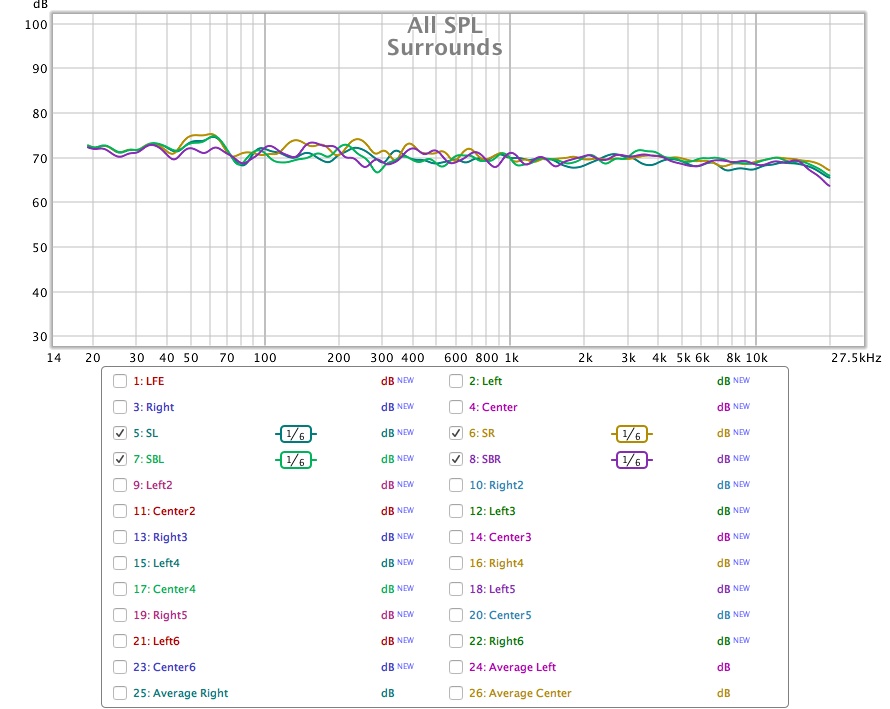Viewport: 890px width, 709px height.
Task: Enable the 11: Center2 trace checkbox
Action: tap(120, 511)
